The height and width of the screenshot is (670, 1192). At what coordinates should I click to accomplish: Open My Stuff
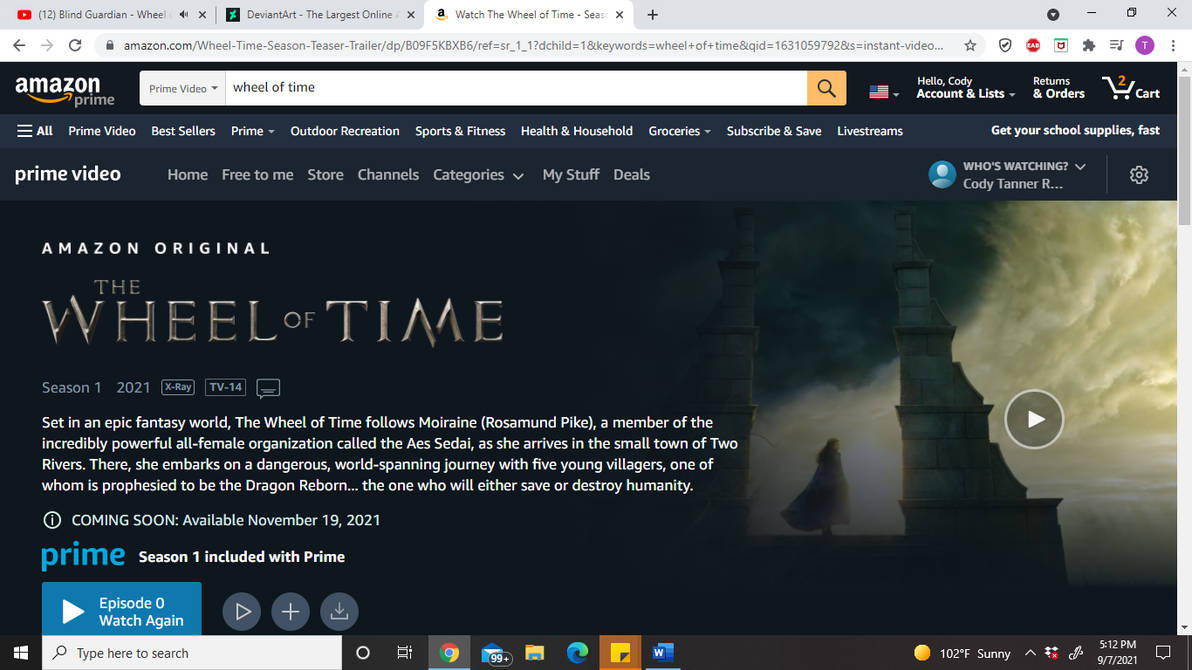(x=571, y=175)
